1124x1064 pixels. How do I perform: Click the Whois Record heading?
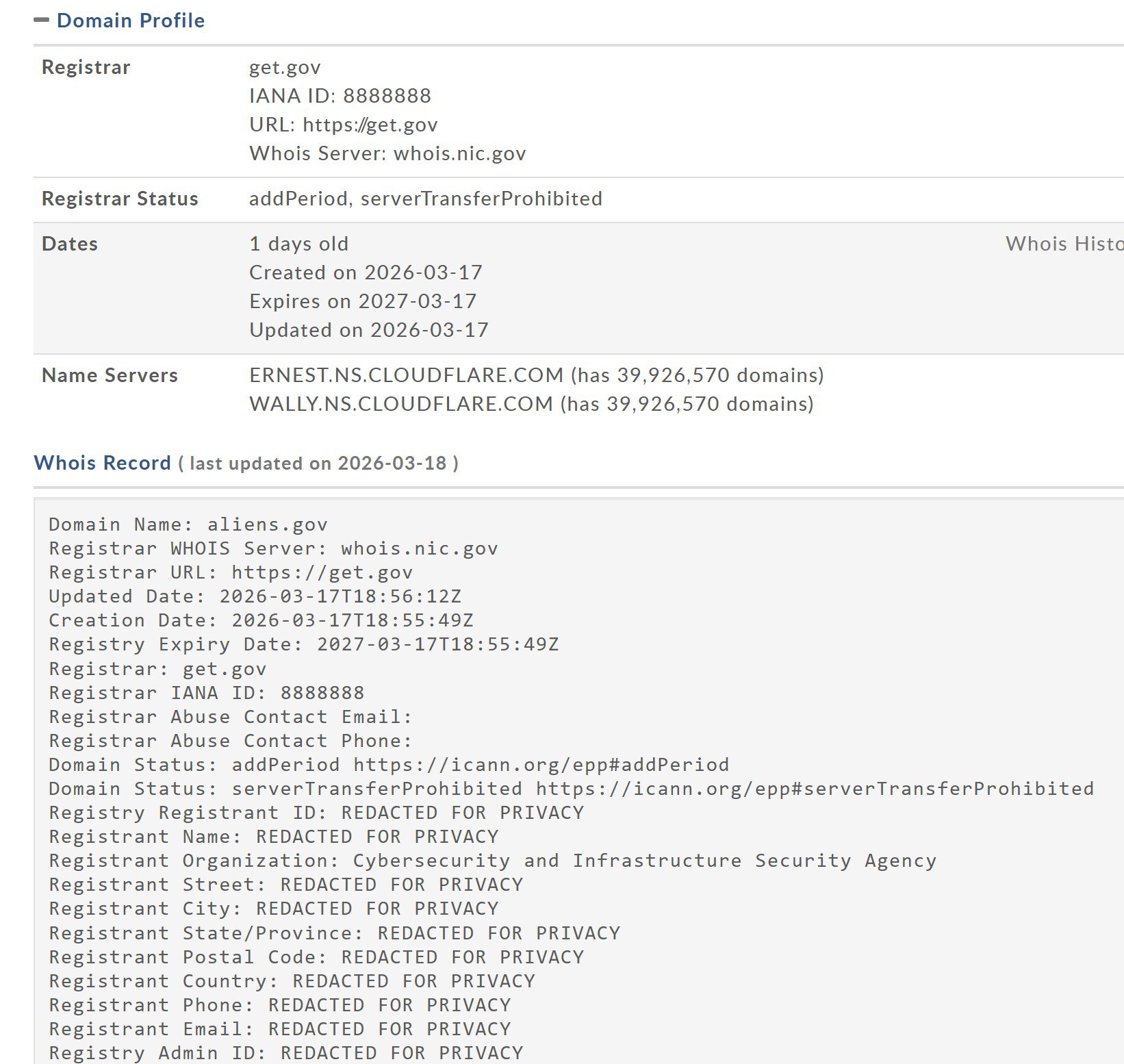pyautogui.click(x=102, y=463)
